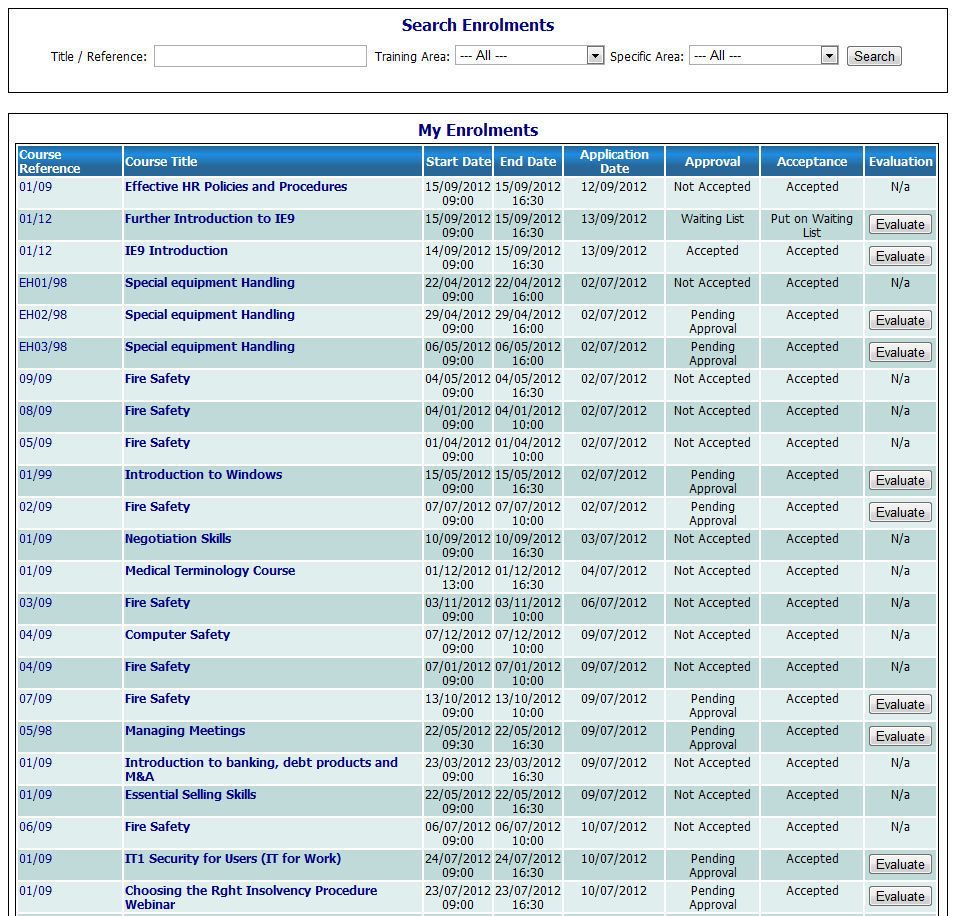Click the Application Date column header
Viewport: 953px width, 916px height.
(x=614, y=162)
